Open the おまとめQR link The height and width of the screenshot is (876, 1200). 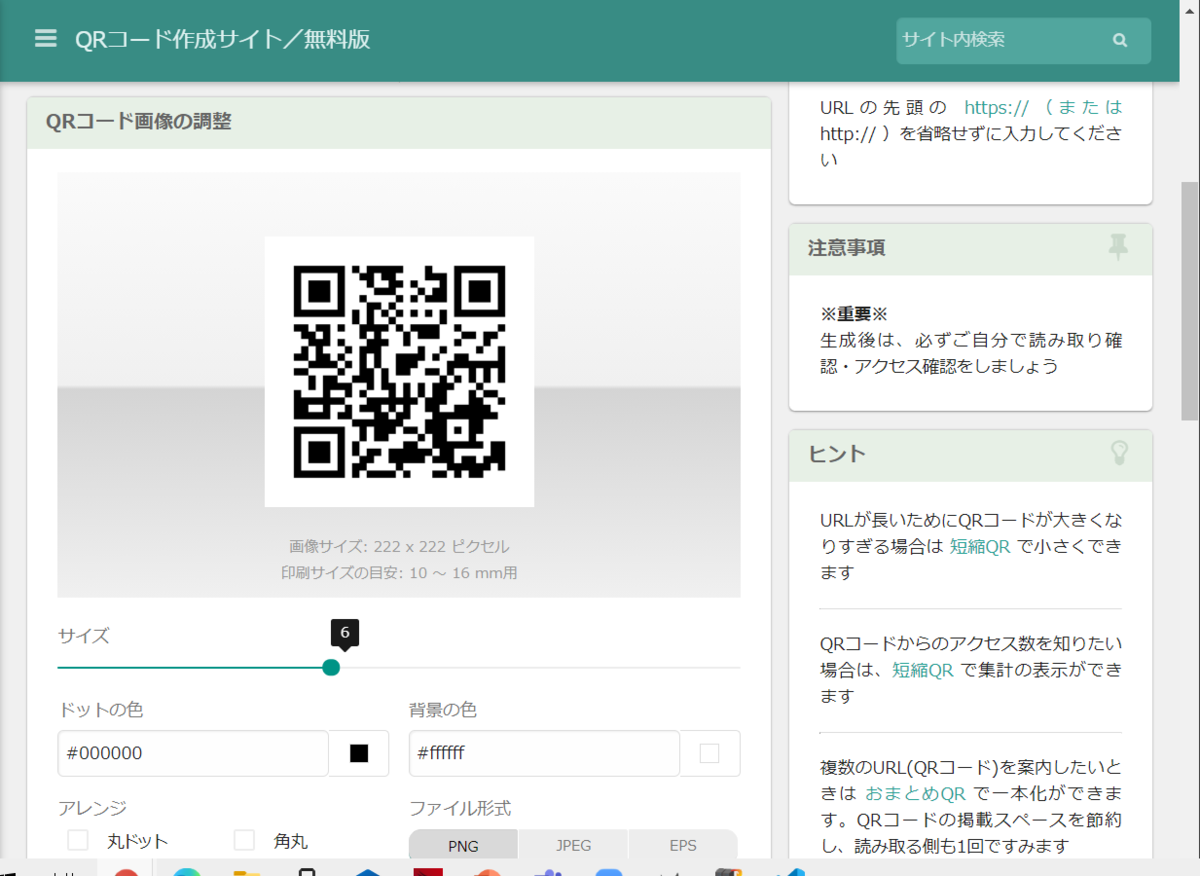click(915, 794)
